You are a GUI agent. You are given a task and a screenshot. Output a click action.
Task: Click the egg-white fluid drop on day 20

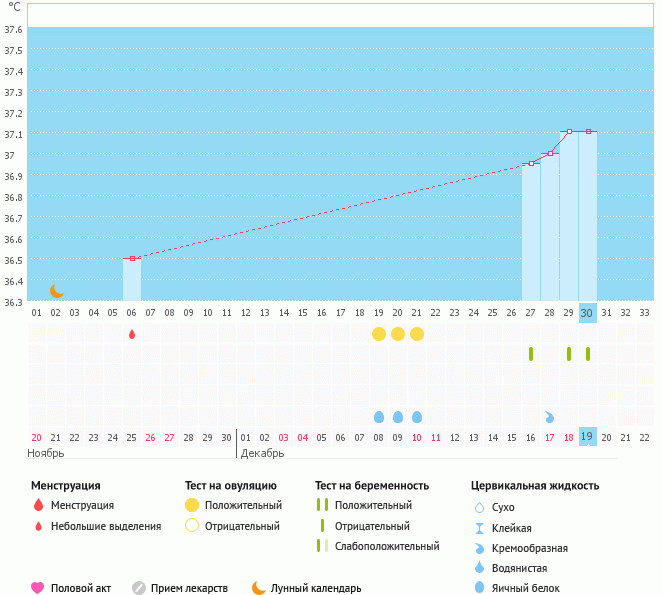[x=398, y=417]
